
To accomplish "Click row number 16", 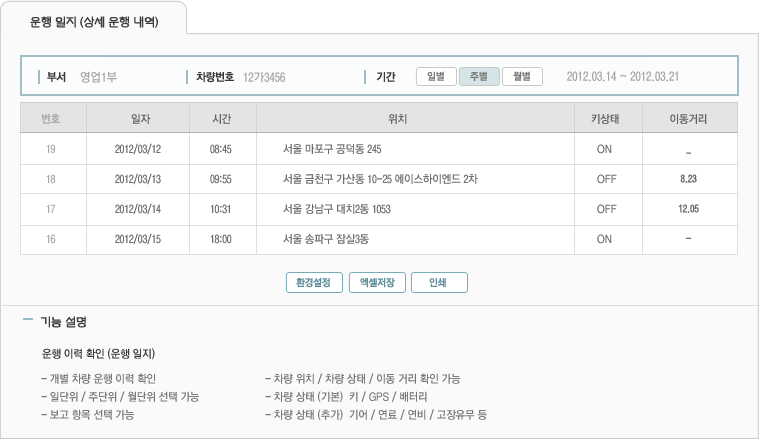I will pos(51,239).
